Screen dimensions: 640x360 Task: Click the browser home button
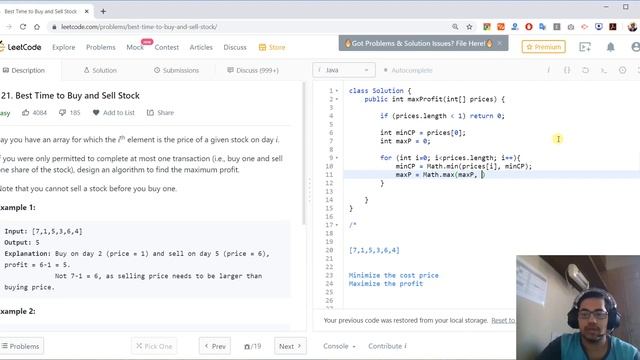point(37,27)
